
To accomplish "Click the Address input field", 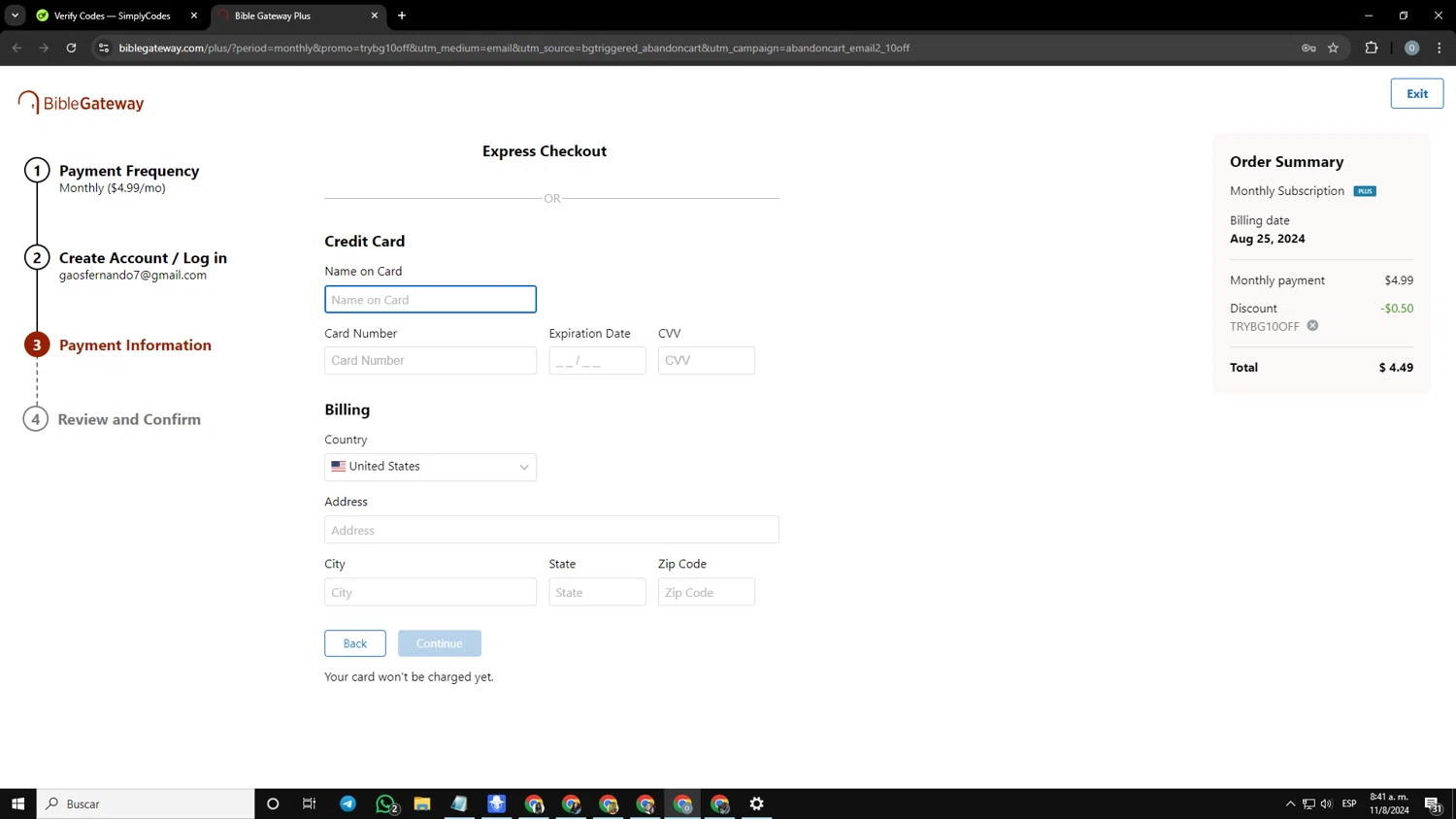I will coord(551,530).
